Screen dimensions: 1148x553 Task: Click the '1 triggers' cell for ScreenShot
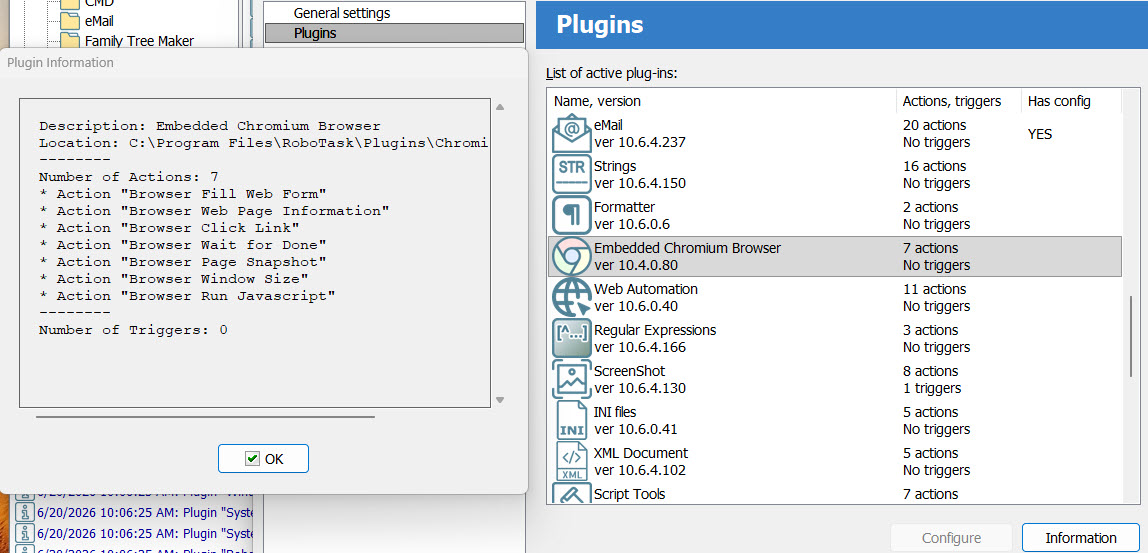click(x=932, y=388)
